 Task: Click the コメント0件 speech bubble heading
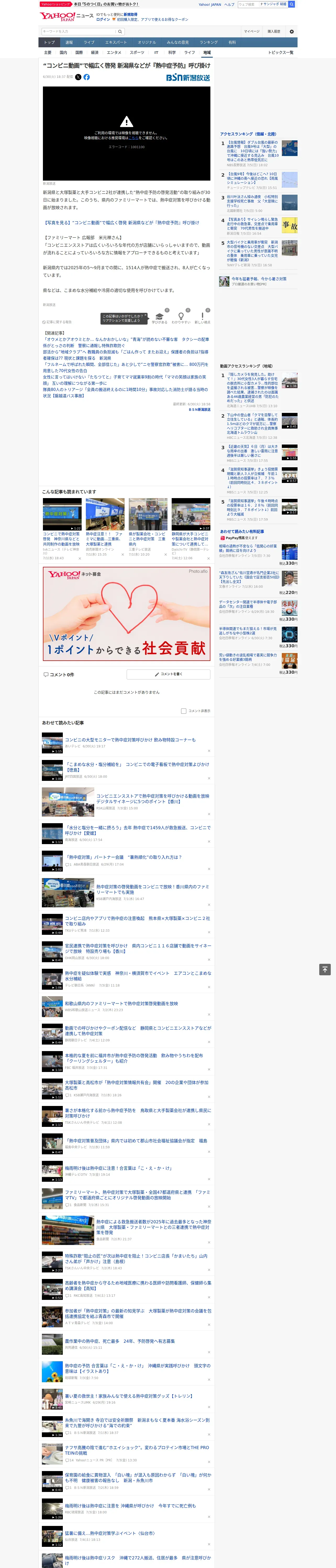click(x=59, y=675)
